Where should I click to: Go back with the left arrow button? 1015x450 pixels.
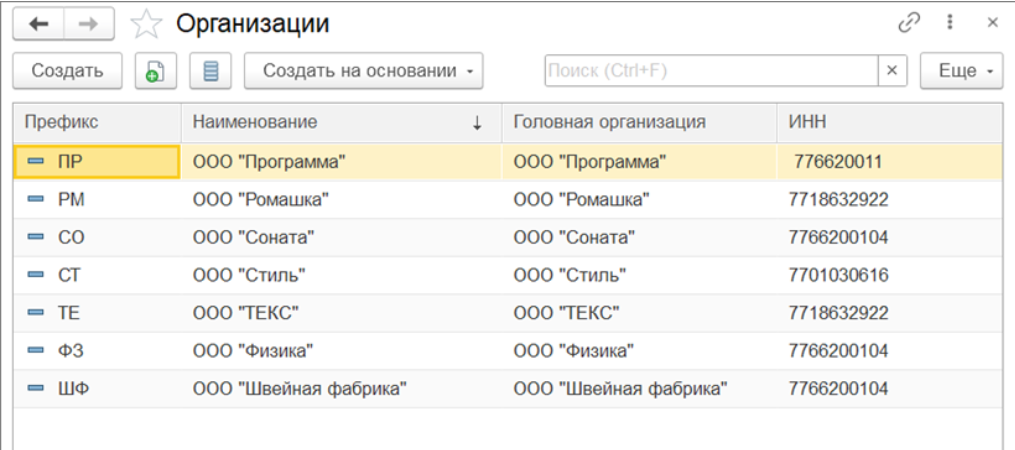point(39,24)
